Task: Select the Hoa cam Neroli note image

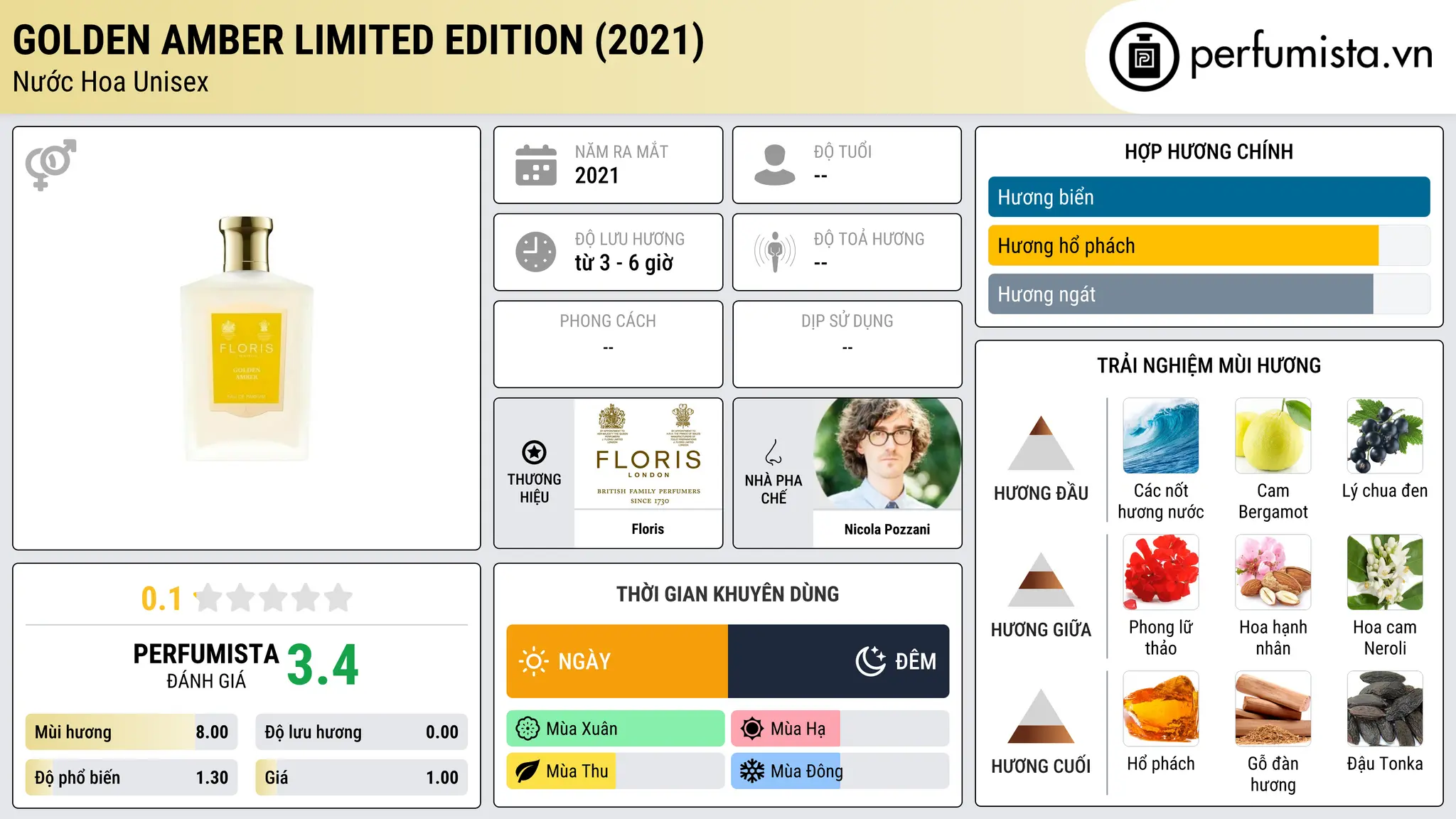Action: tap(1385, 572)
